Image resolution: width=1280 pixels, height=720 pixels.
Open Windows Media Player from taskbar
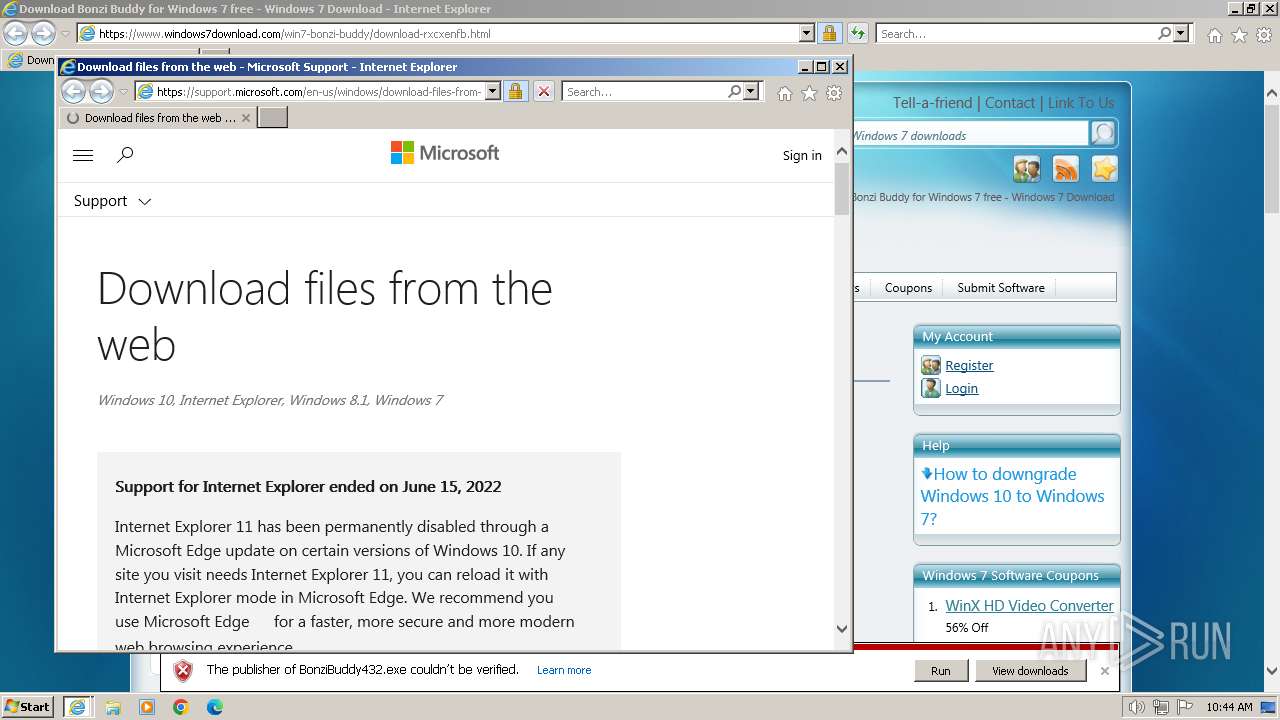[147, 707]
